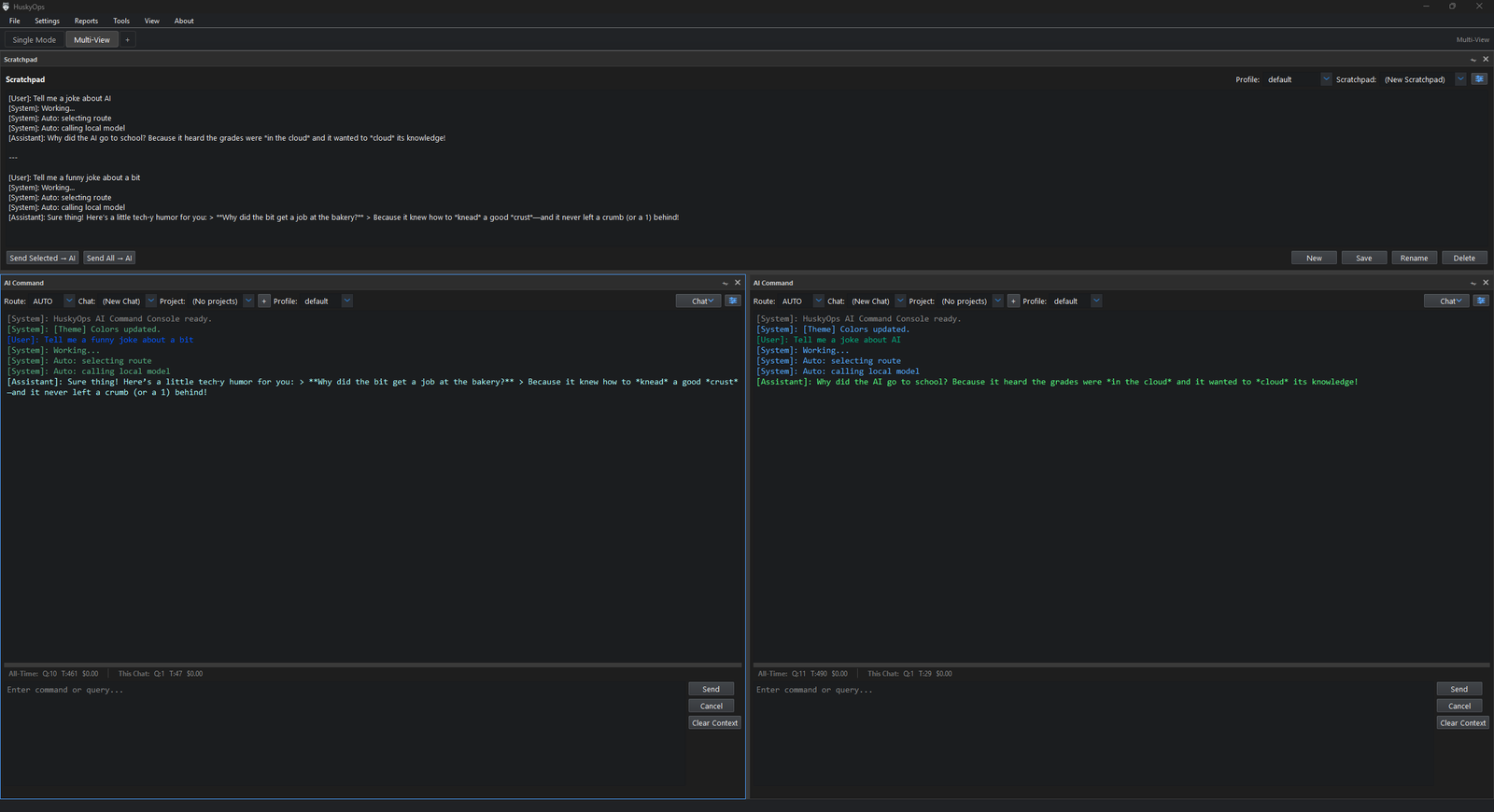This screenshot has width=1494, height=812.
Task: Click Cancel in left AI Command panel
Action: pos(712,706)
